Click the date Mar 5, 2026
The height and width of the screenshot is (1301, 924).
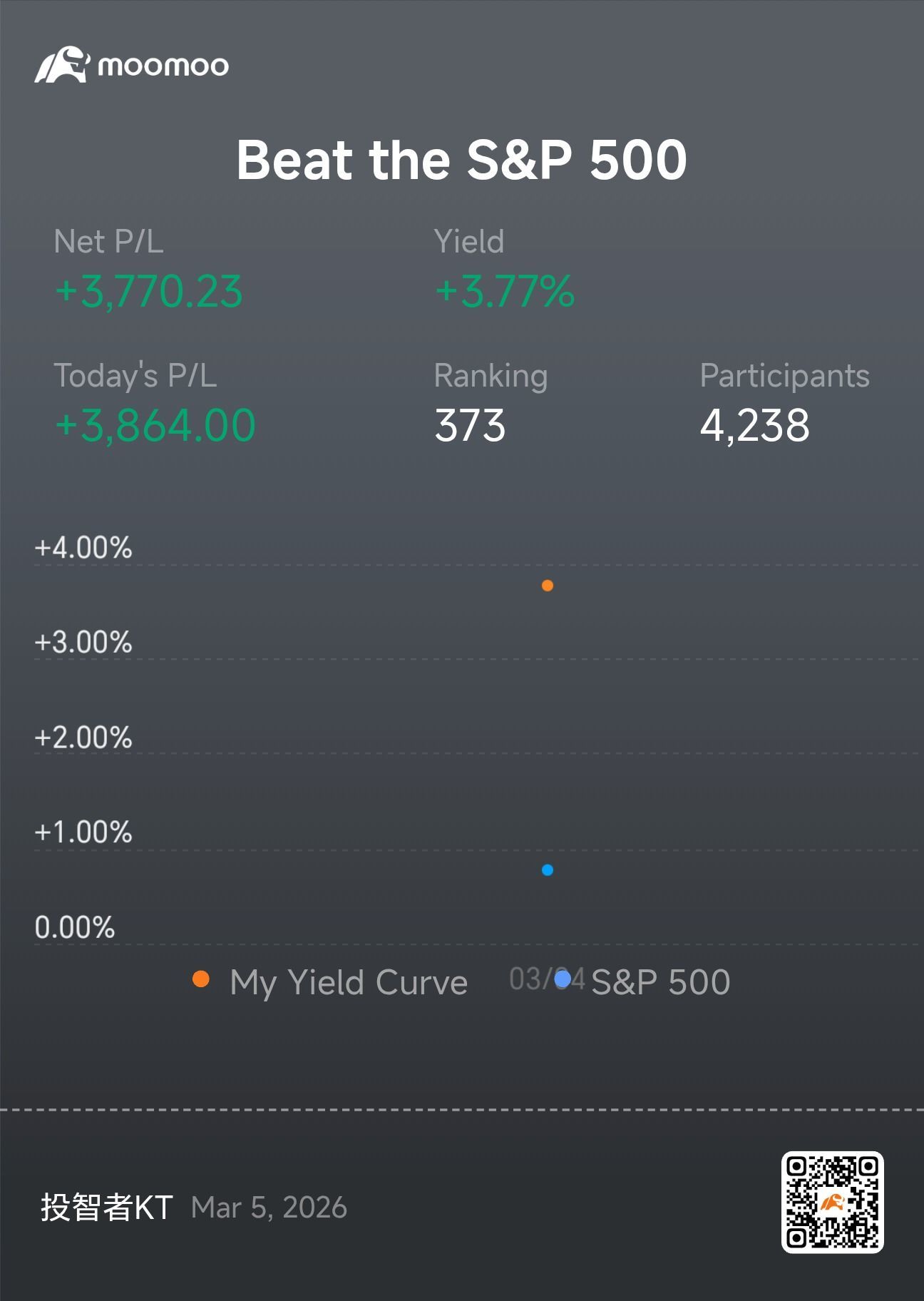point(269,1208)
